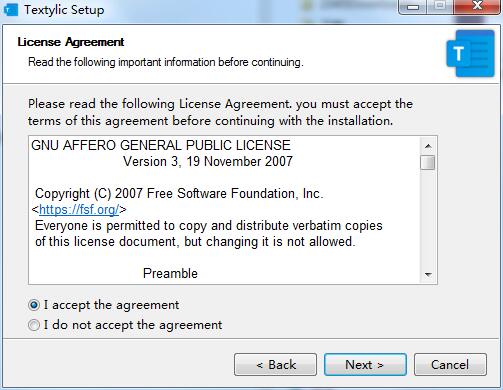Cancel the Textylic installation
Image resolution: width=503 pixels, height=390 pixels.
click(450, 365)
